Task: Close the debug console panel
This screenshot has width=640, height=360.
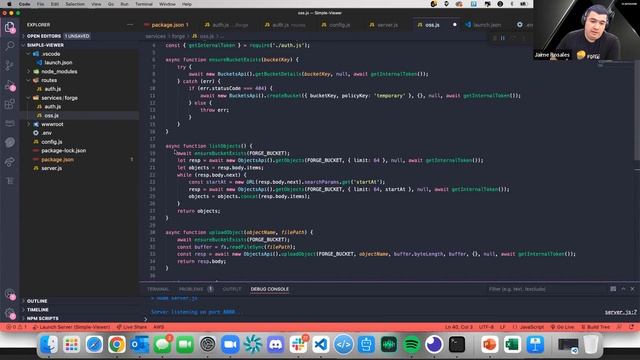Action: [633, 289]
